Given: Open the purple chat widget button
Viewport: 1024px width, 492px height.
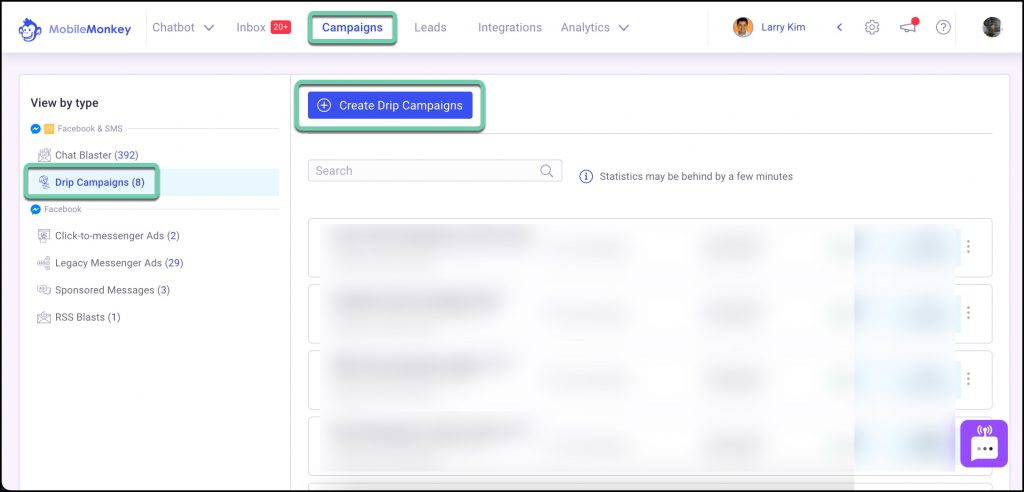Looking at the screenshot, I should click(984, 444).
